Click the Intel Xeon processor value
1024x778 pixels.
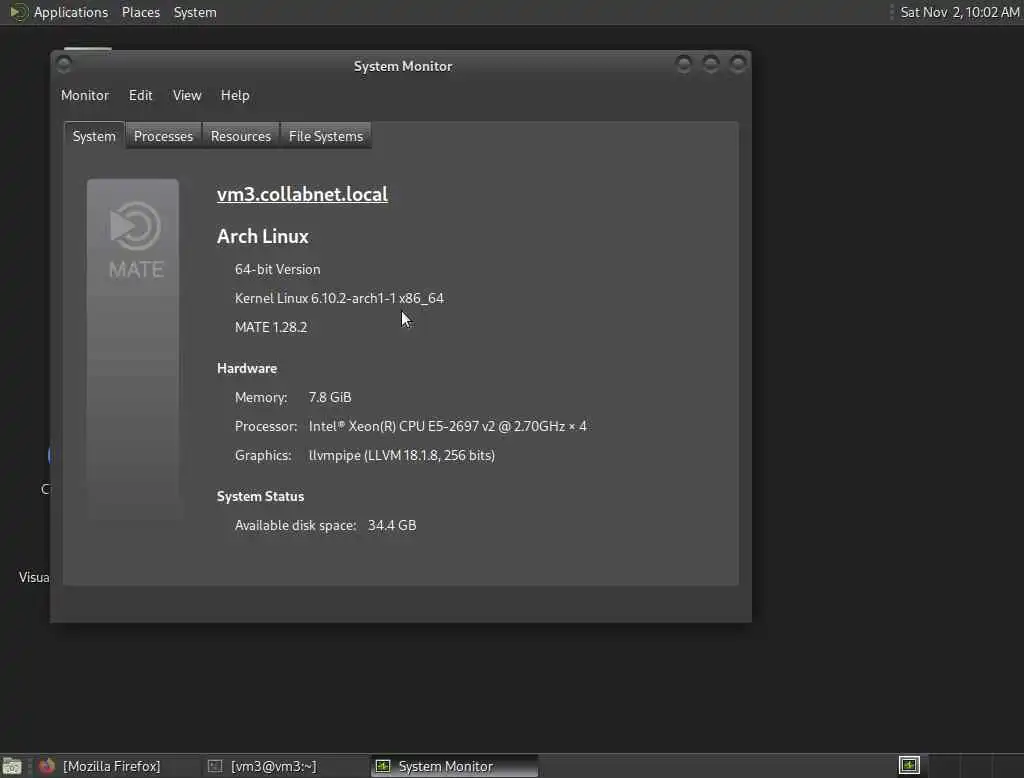[447, 426]
